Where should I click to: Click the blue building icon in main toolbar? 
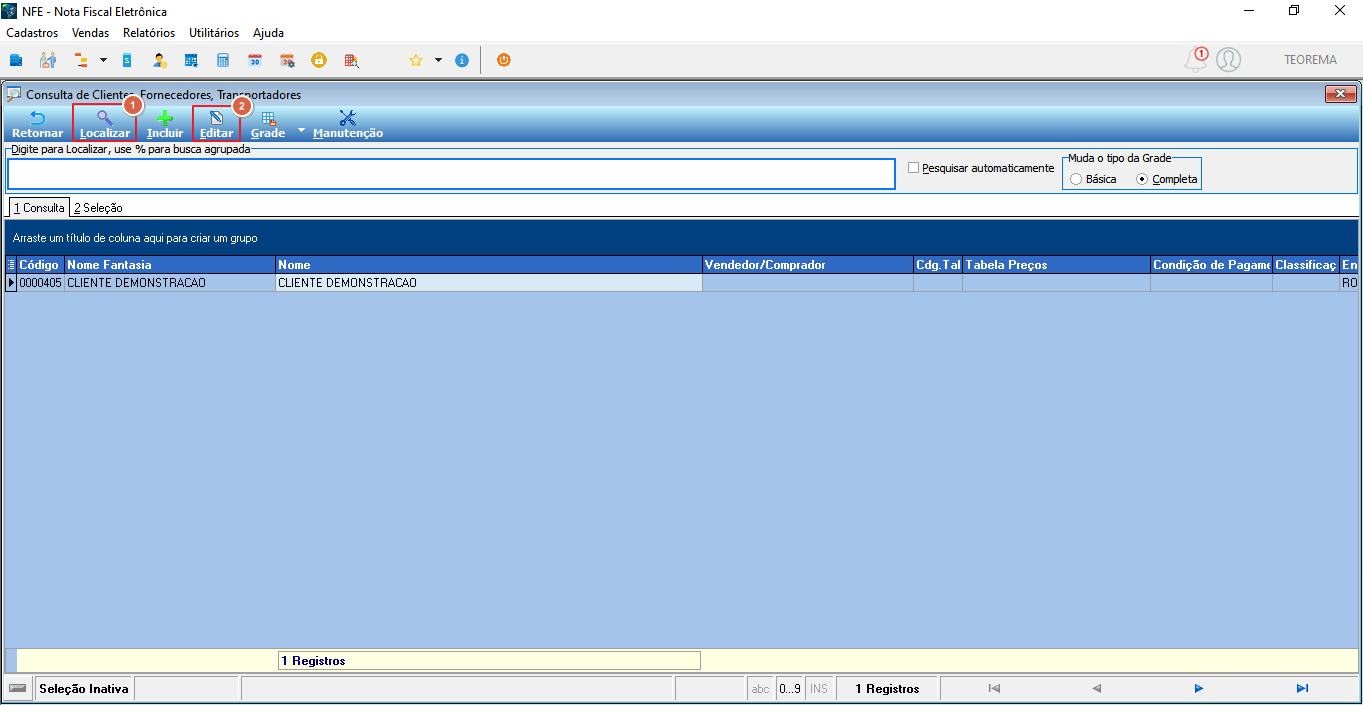16,60
